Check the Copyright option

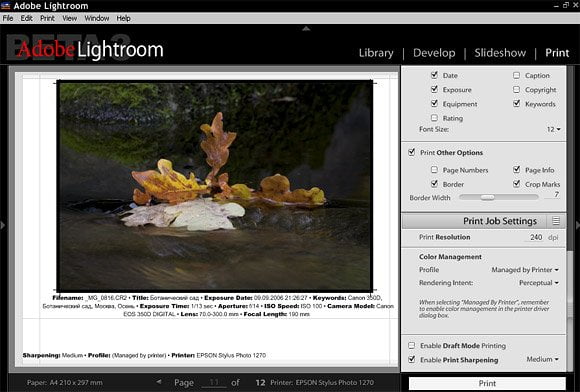pyautogui.click(x=516, y=89)
